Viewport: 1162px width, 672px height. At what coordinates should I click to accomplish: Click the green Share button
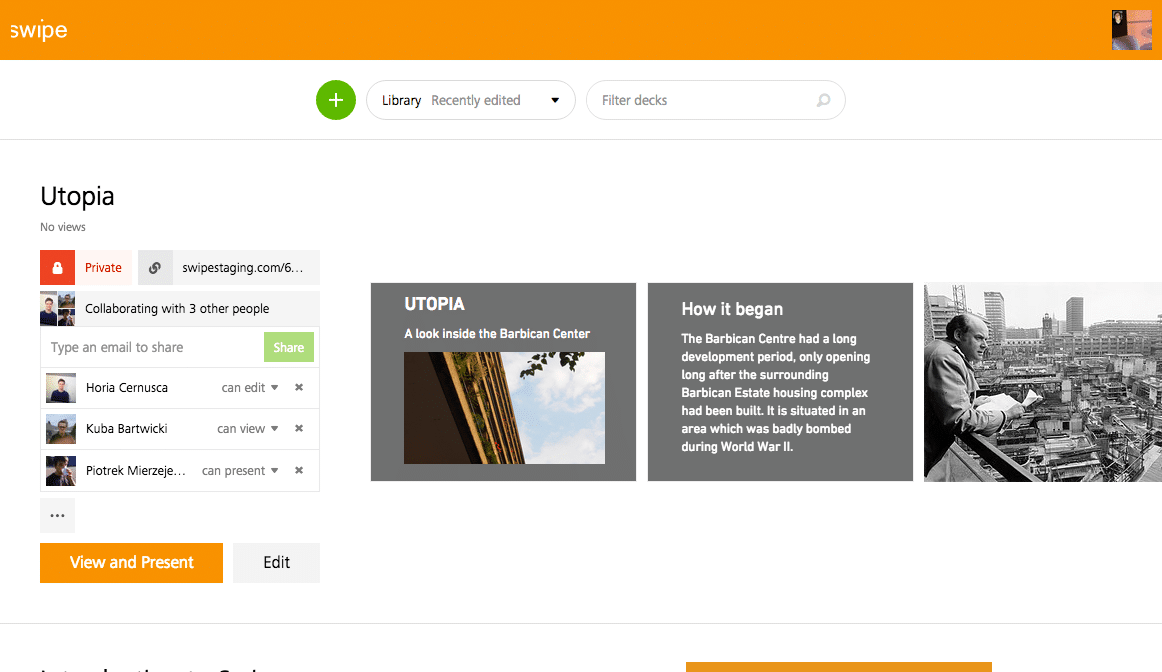(x=288, y=347)
